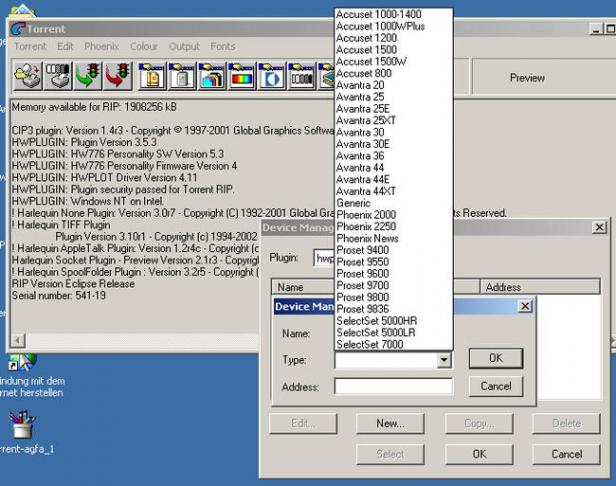This screenshot has width=616, height=486.
Task: Choose Avantra 44XT from the list
Action: coord(366,191)
